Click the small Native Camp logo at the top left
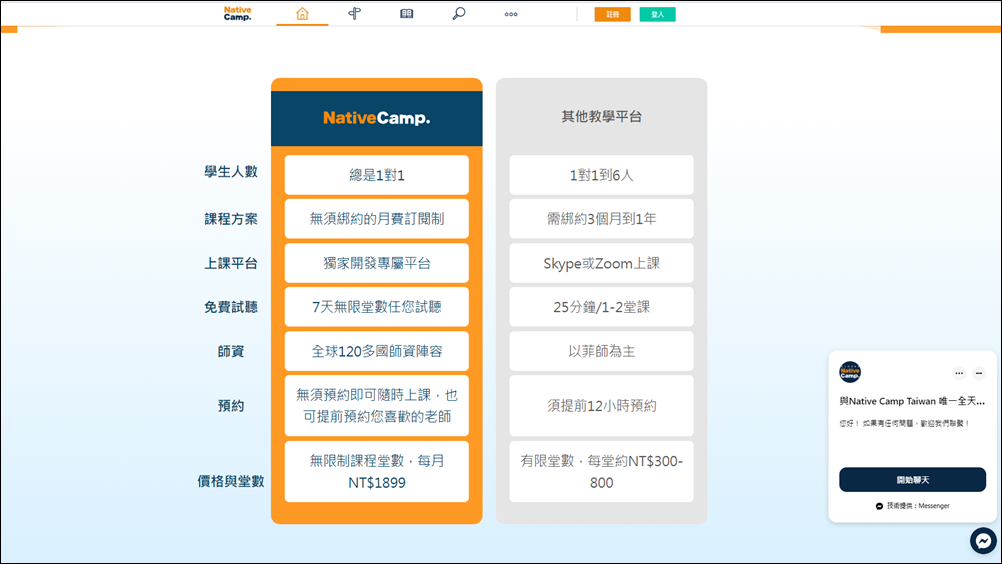 coord(238,13)
